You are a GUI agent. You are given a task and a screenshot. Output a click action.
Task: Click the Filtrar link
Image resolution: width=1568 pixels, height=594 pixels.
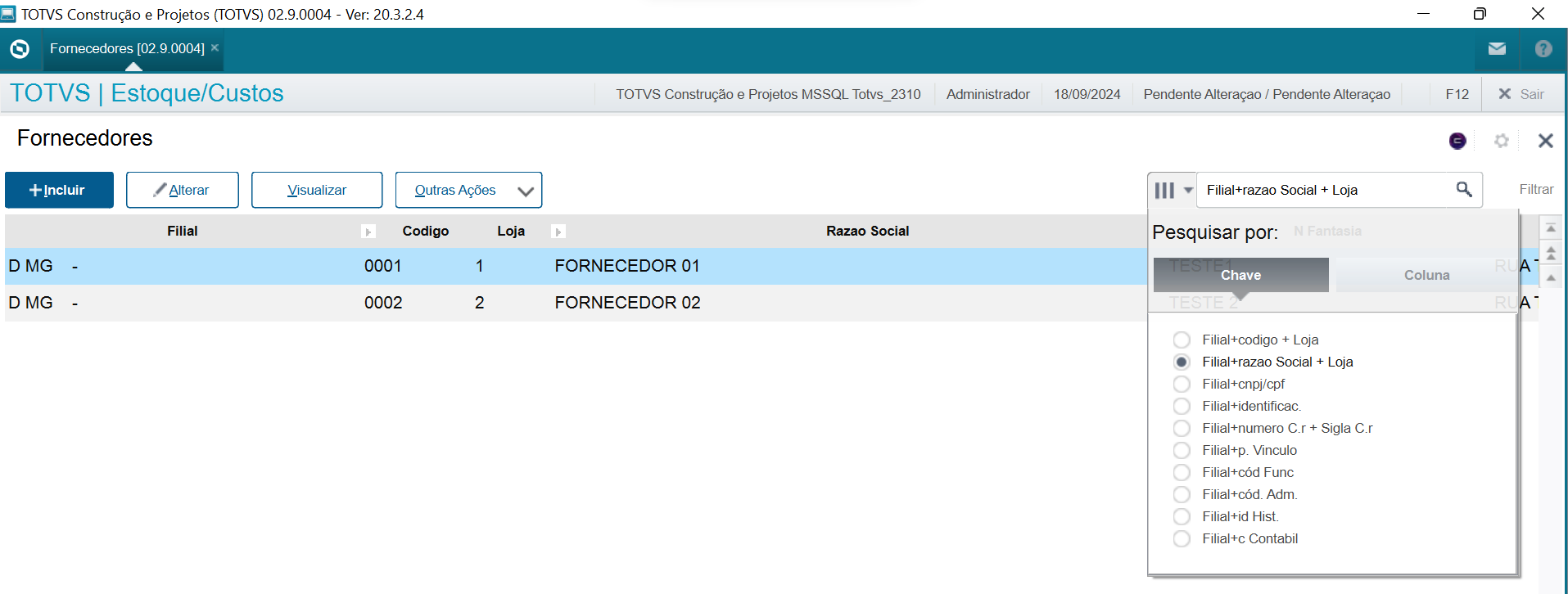click(x=1536, y=189)
